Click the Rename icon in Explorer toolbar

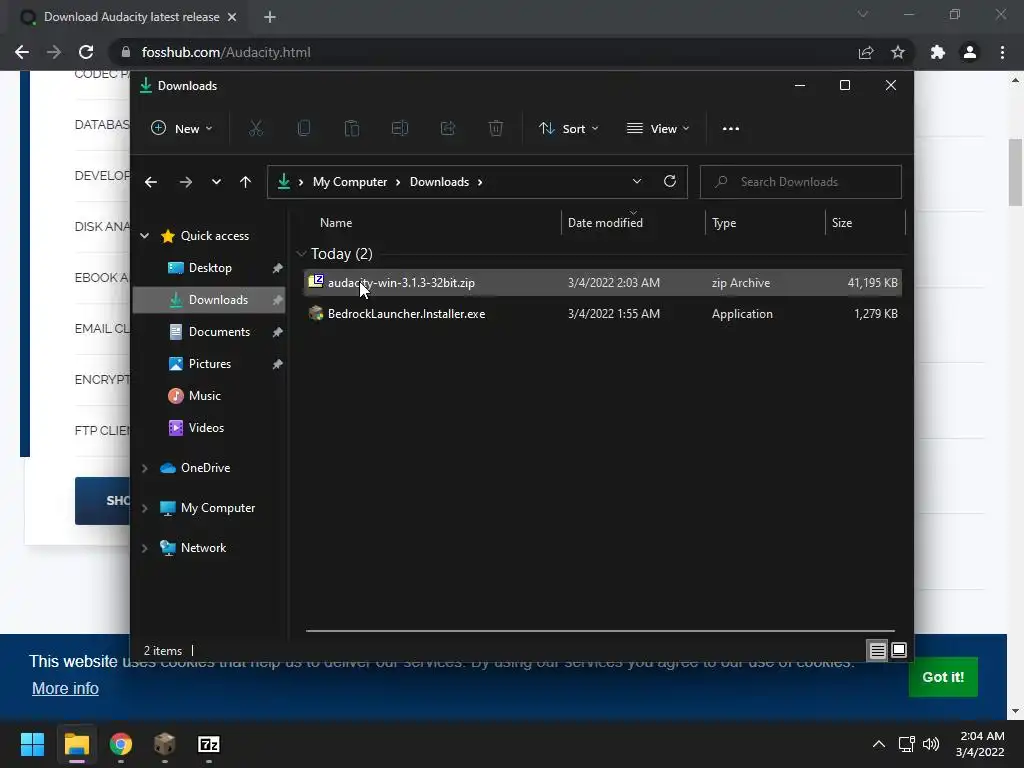(x=400, y=129)
